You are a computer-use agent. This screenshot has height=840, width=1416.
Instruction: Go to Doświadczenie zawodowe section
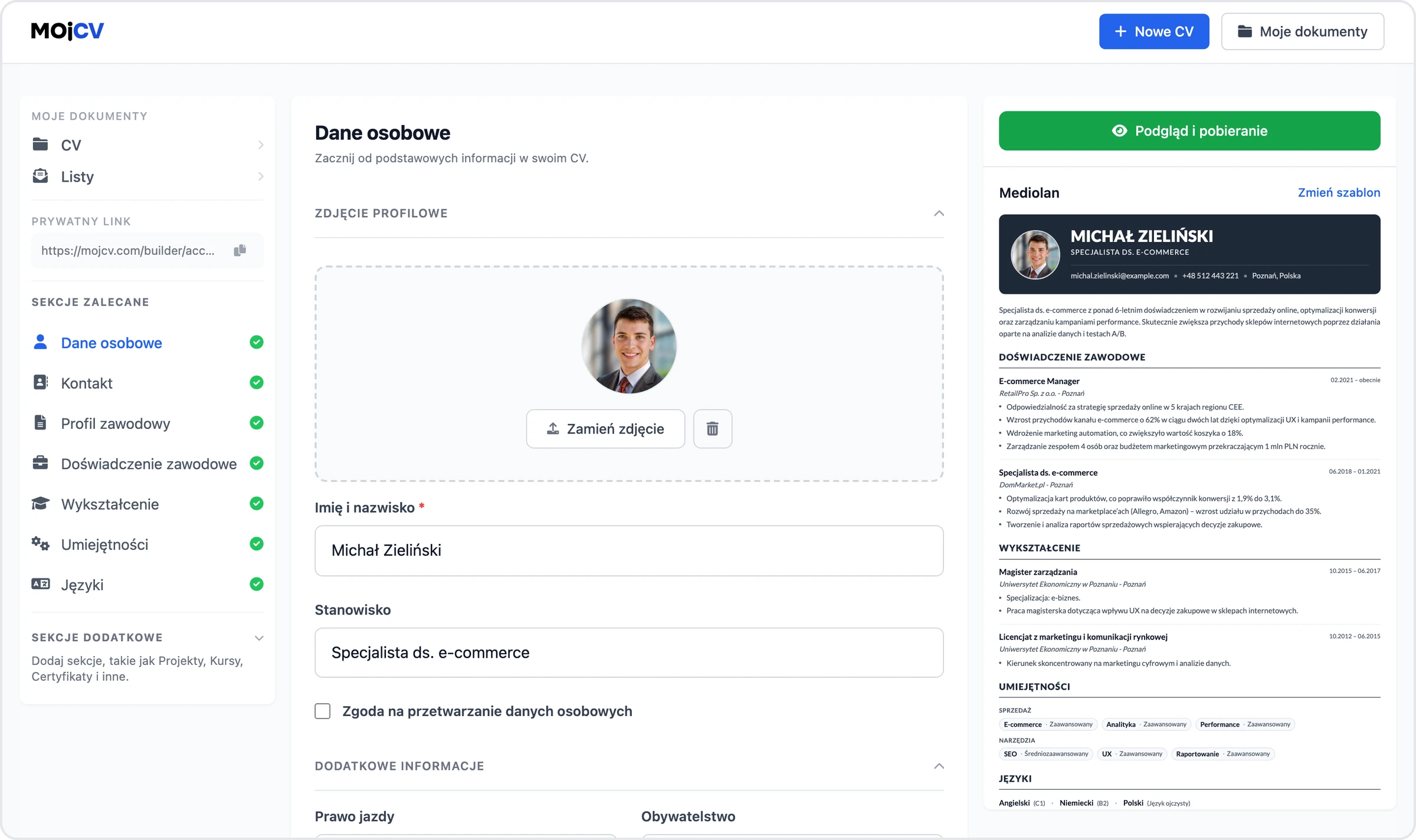[x=147, y=464]
